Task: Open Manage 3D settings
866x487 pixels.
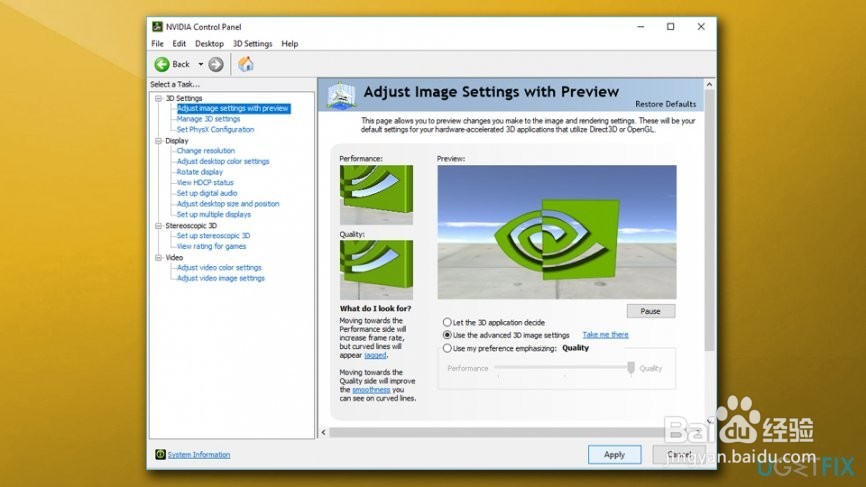Action: (x=208, y=119)
